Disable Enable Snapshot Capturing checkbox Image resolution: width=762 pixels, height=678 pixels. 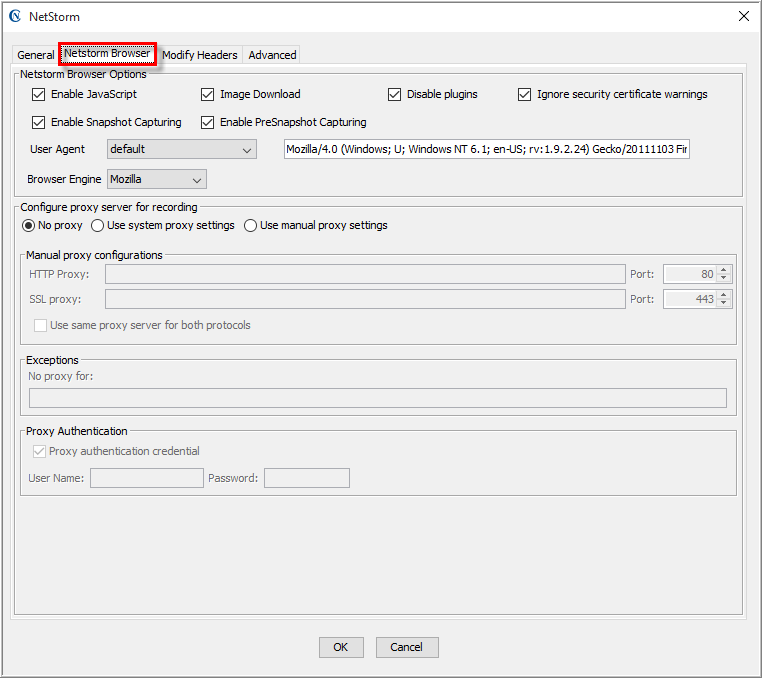coord(38,122)
